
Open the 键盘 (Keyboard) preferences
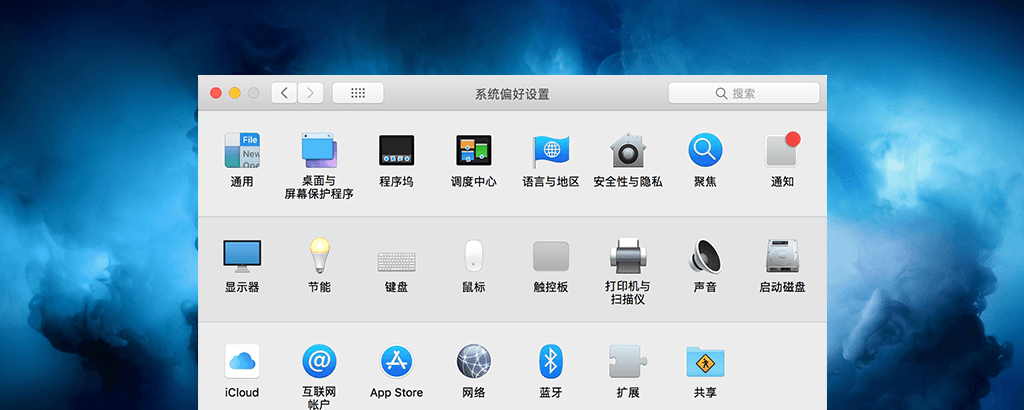click(396, 260)
